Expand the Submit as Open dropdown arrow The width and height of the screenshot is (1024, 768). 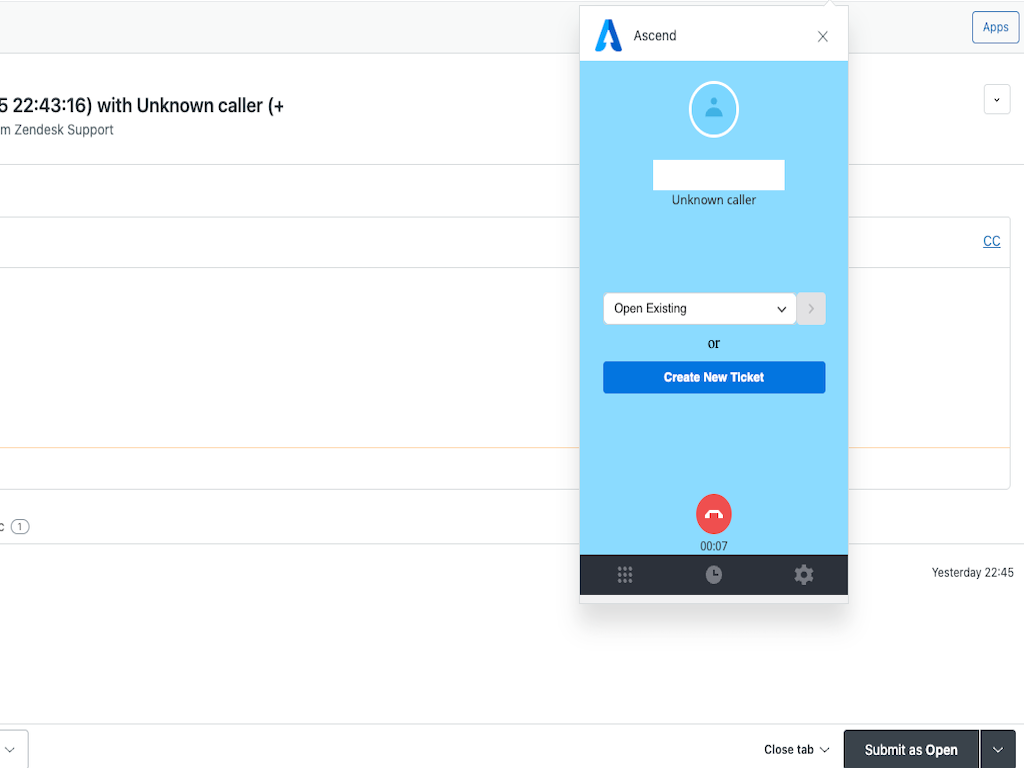(998, 748)
